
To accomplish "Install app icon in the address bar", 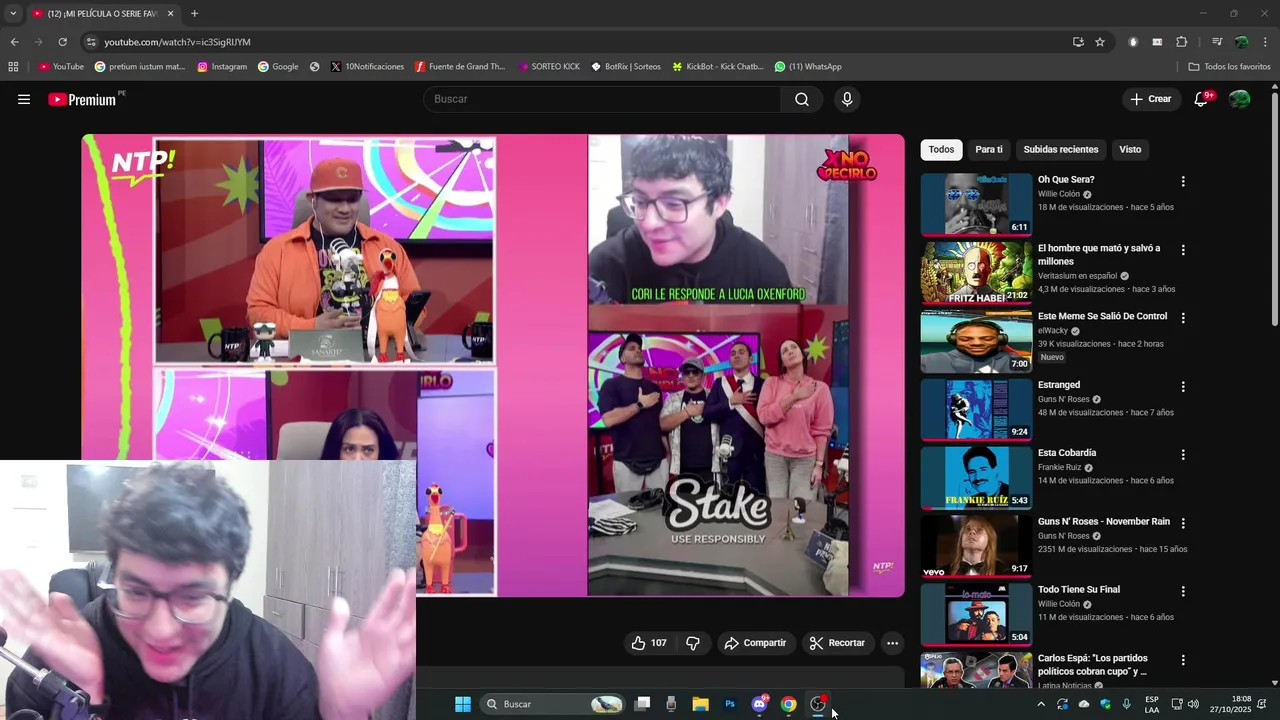I will pyautogui.click(x=1078, y=42).
